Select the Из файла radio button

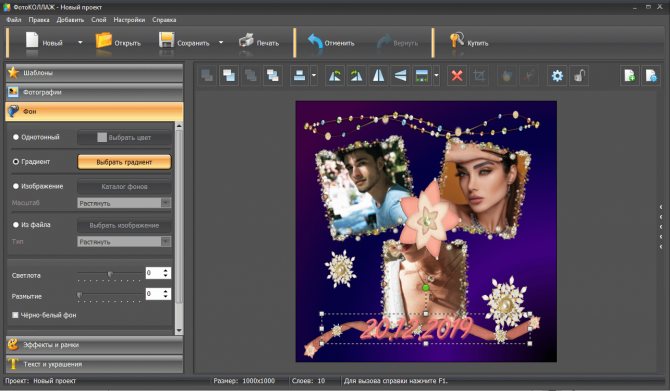pos(16,224)
